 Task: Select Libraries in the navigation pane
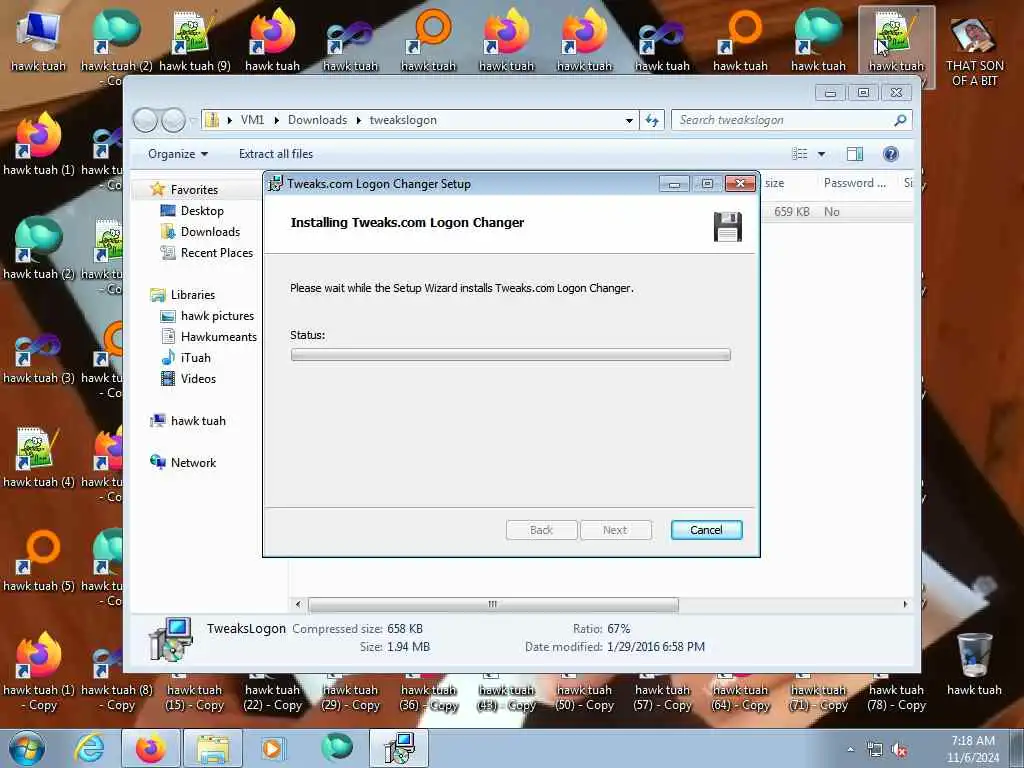coord(192,295)
